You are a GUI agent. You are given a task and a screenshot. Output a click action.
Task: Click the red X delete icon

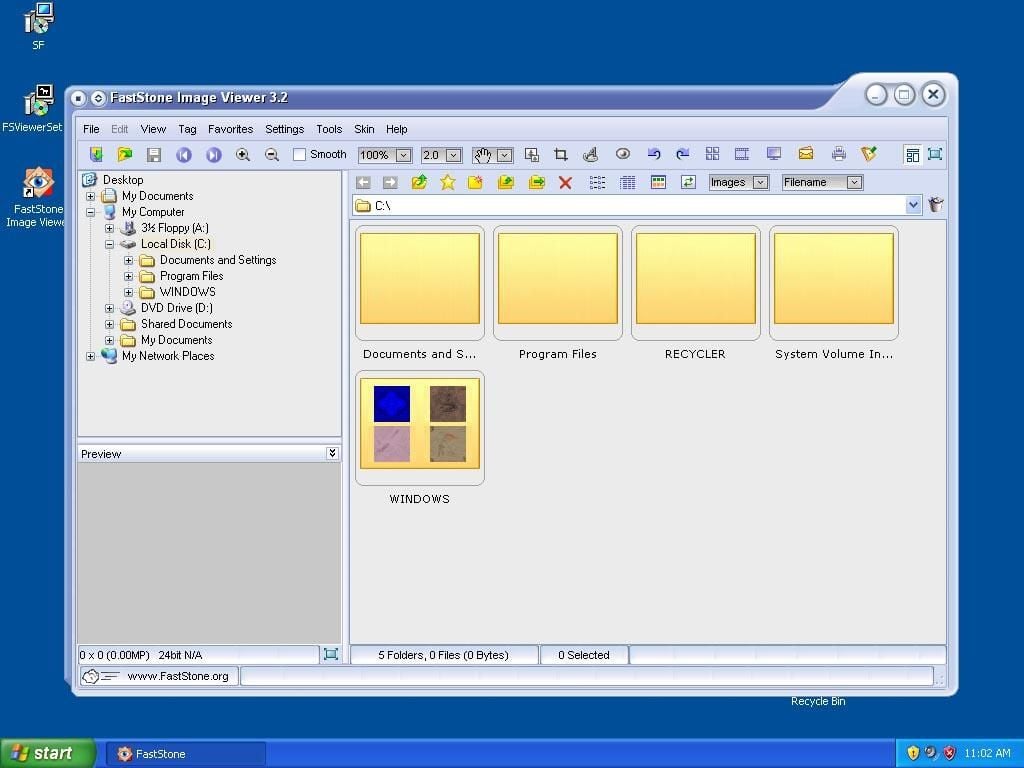point(566,183)
